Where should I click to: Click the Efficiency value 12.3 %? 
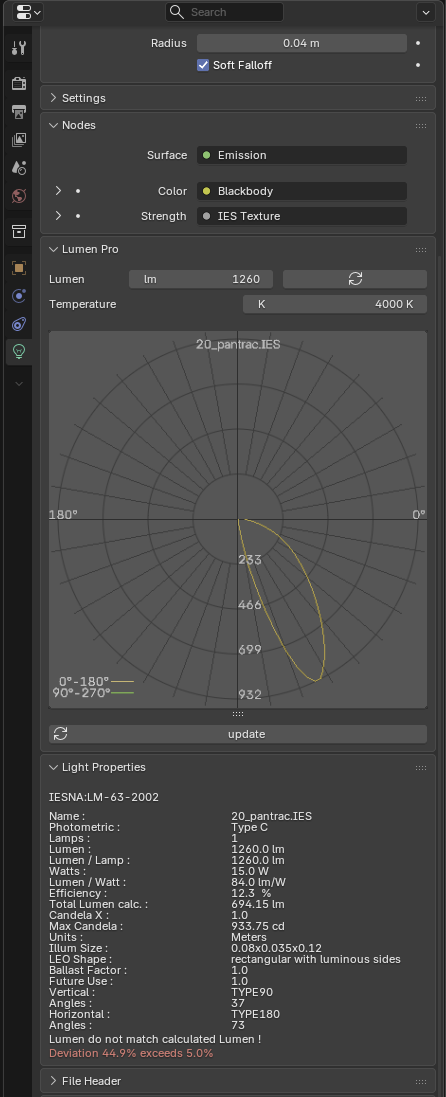(251, 893)
